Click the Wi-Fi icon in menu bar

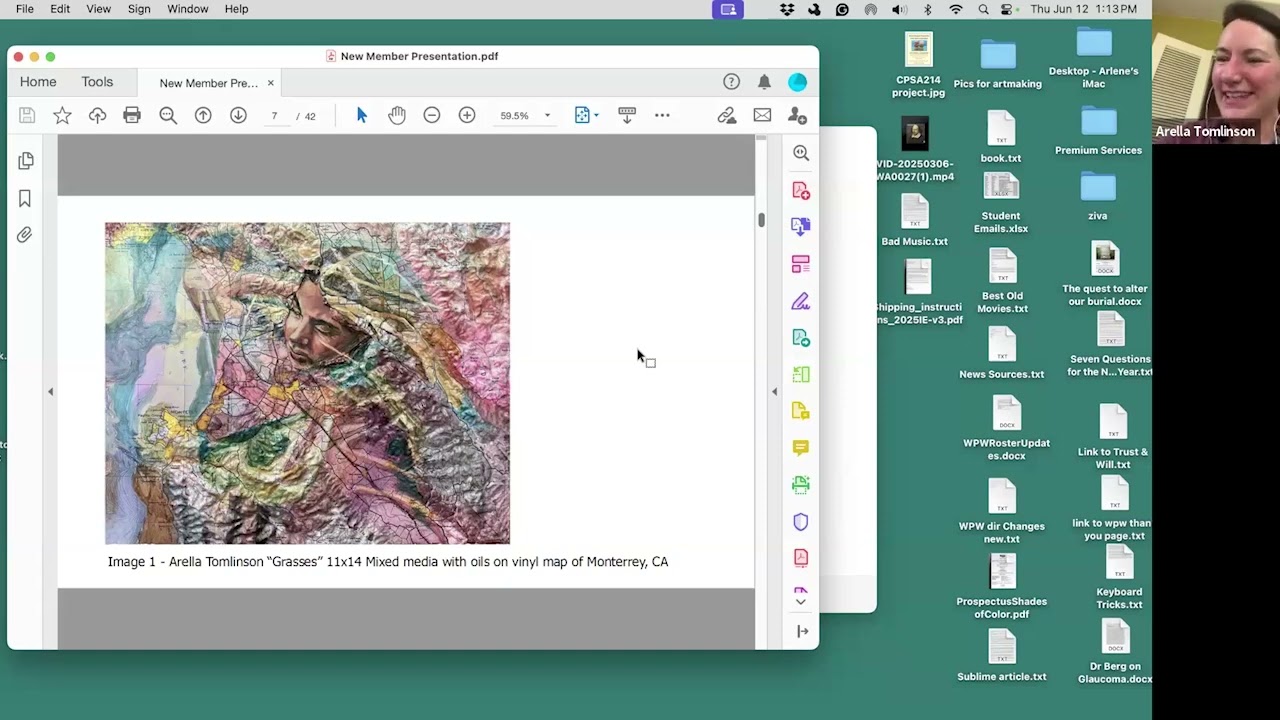pyautogui.click(x=956, y=9)
